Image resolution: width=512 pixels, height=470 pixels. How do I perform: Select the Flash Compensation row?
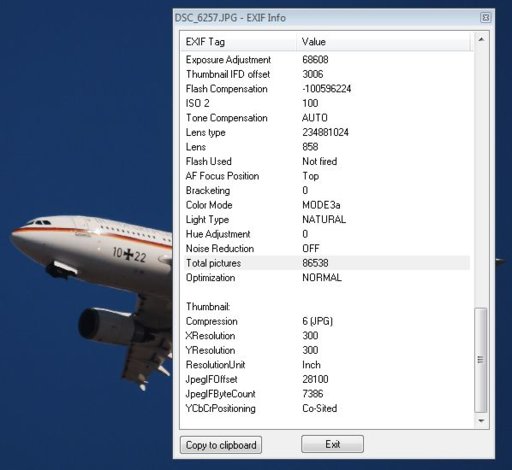(x=327, y=89)
